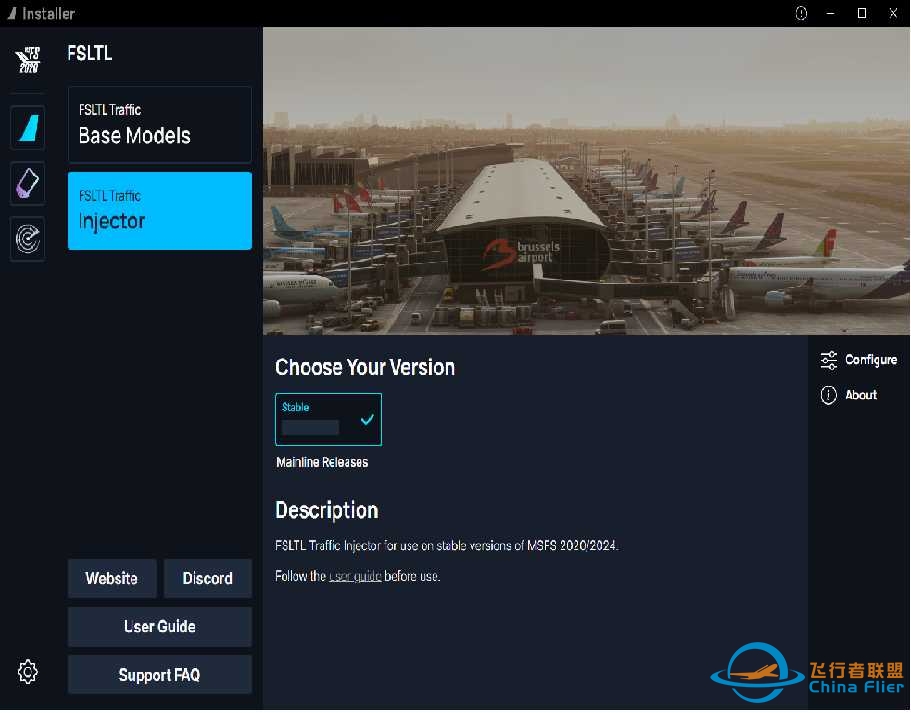Click the Mainline Releases label
The width and height of the screenshot is (911, 713).
point(322,463)
